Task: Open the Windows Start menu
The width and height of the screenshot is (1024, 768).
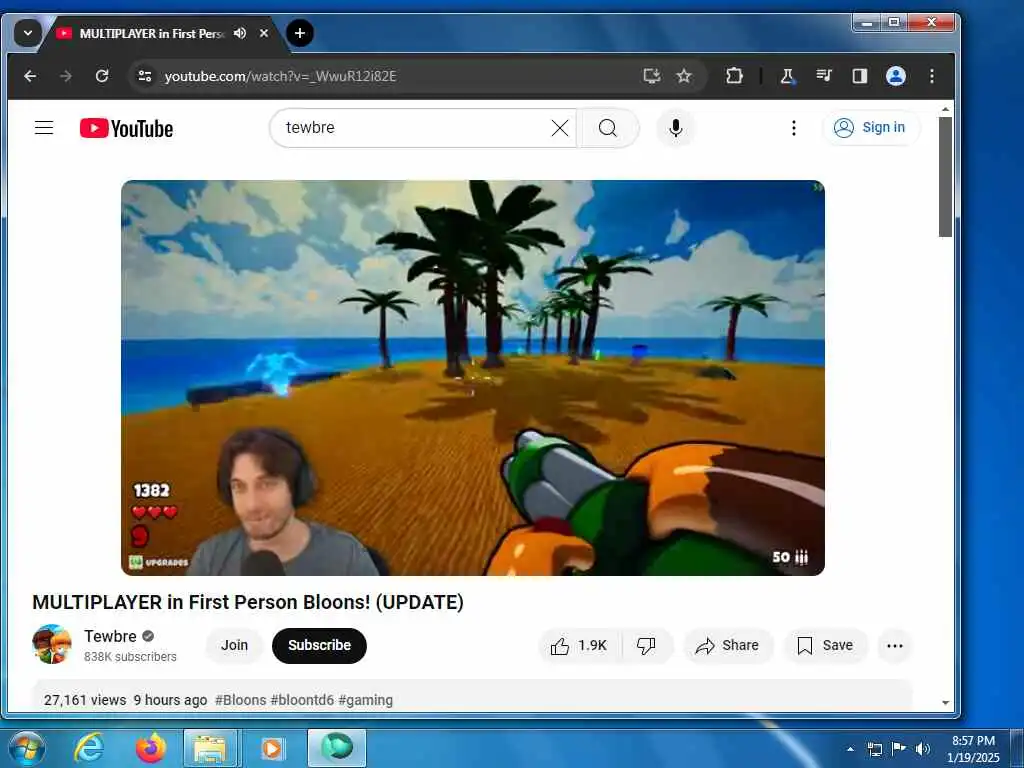Action: tap(26, 748)
